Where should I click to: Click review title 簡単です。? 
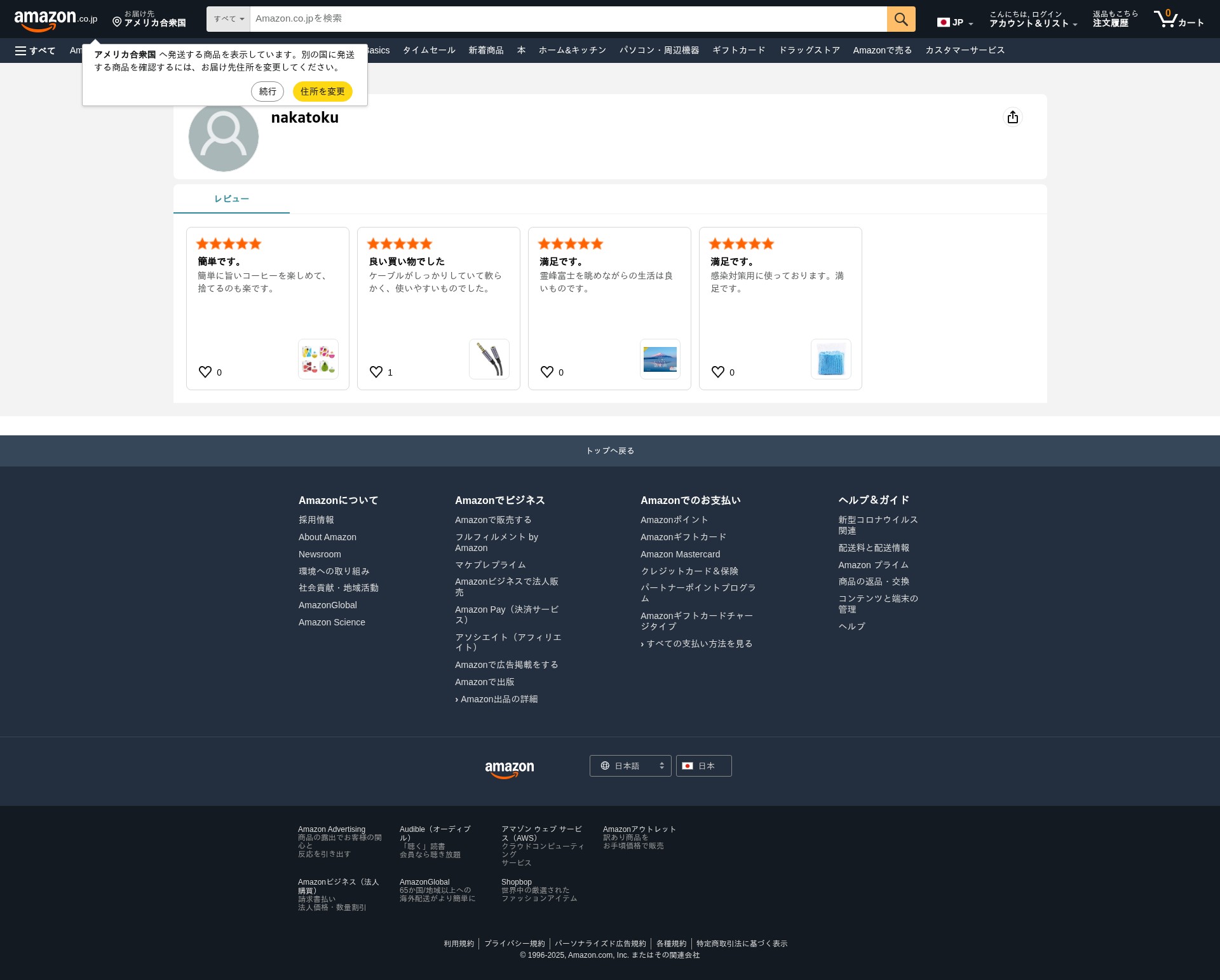click(220, 261)
